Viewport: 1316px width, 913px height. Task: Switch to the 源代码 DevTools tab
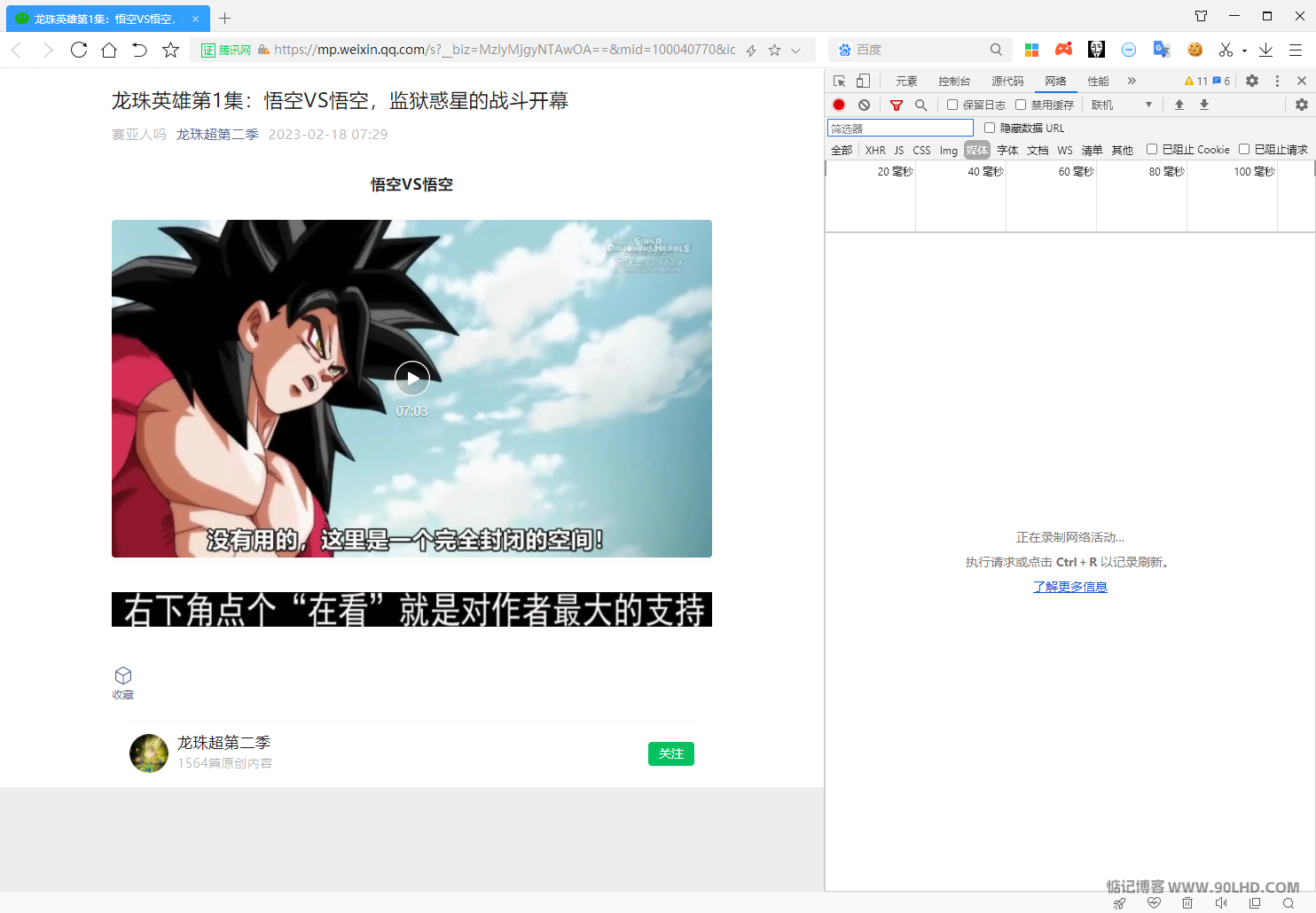[x=1007, y=81]
